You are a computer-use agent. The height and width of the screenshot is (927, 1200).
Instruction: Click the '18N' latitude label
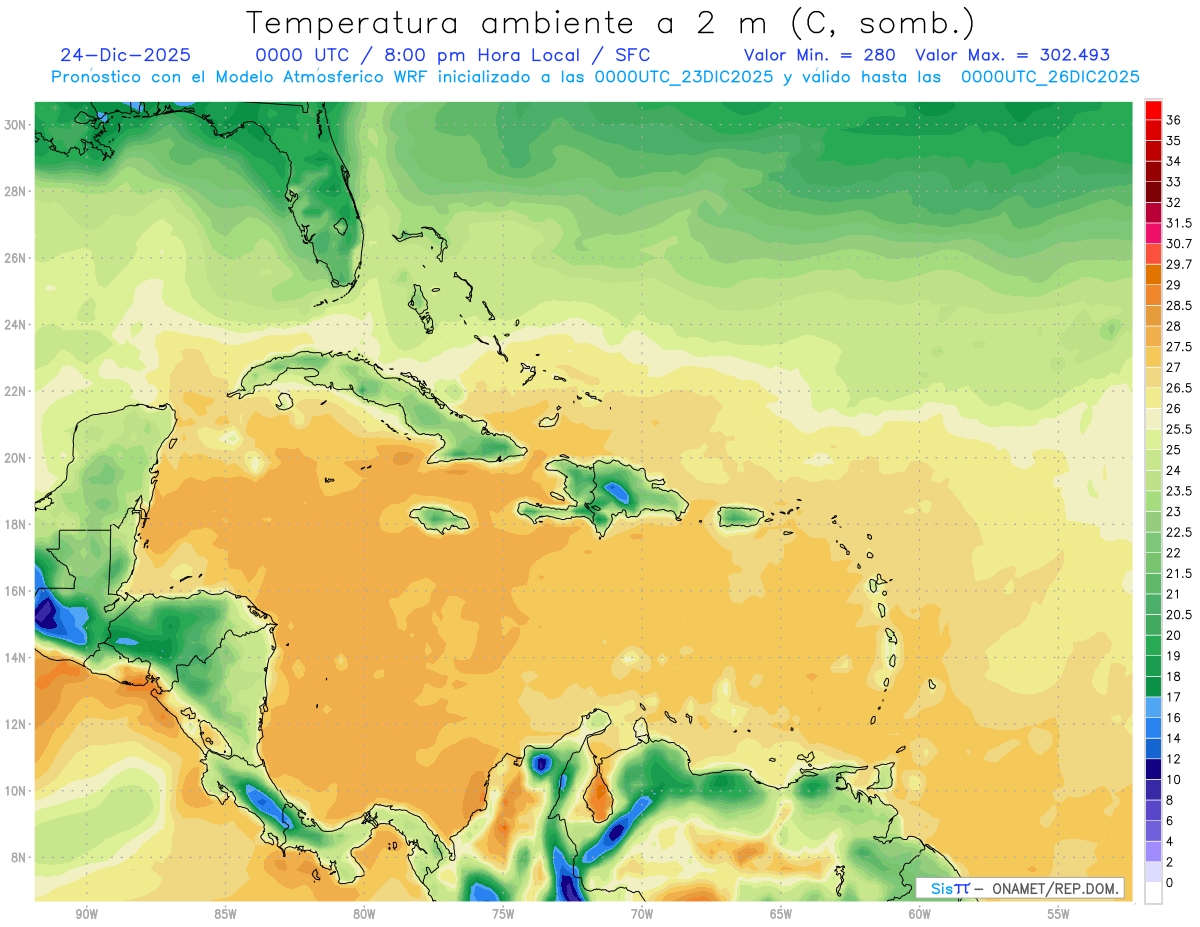(x=16, y=524)
